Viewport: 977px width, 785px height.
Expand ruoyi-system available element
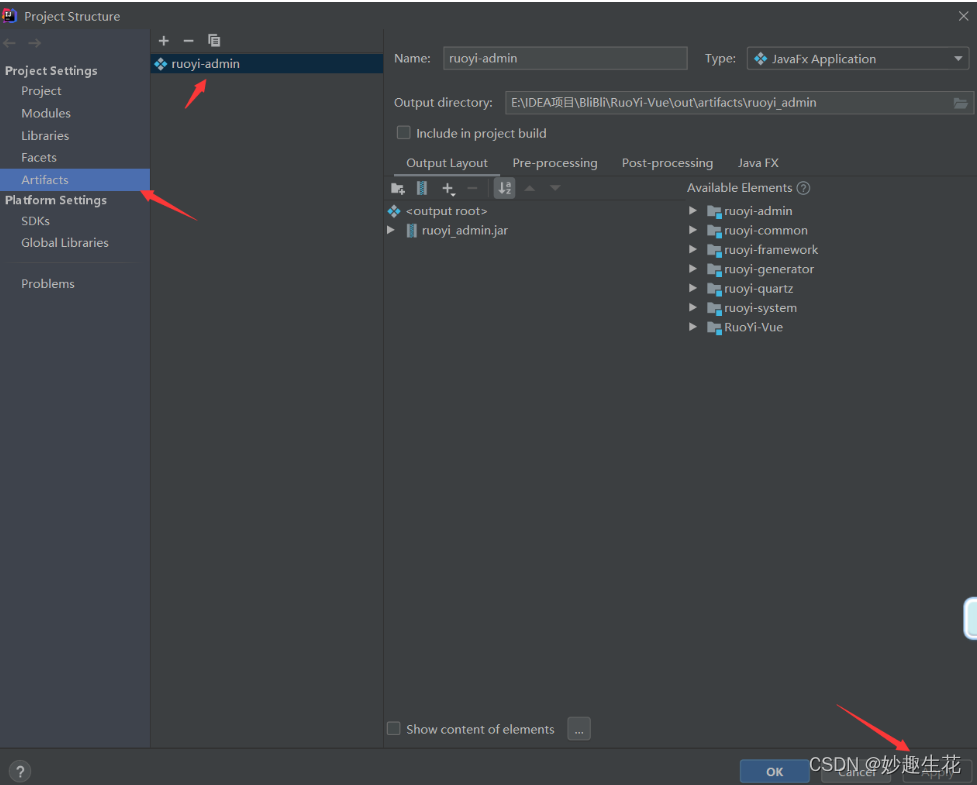tap(692, 307)
